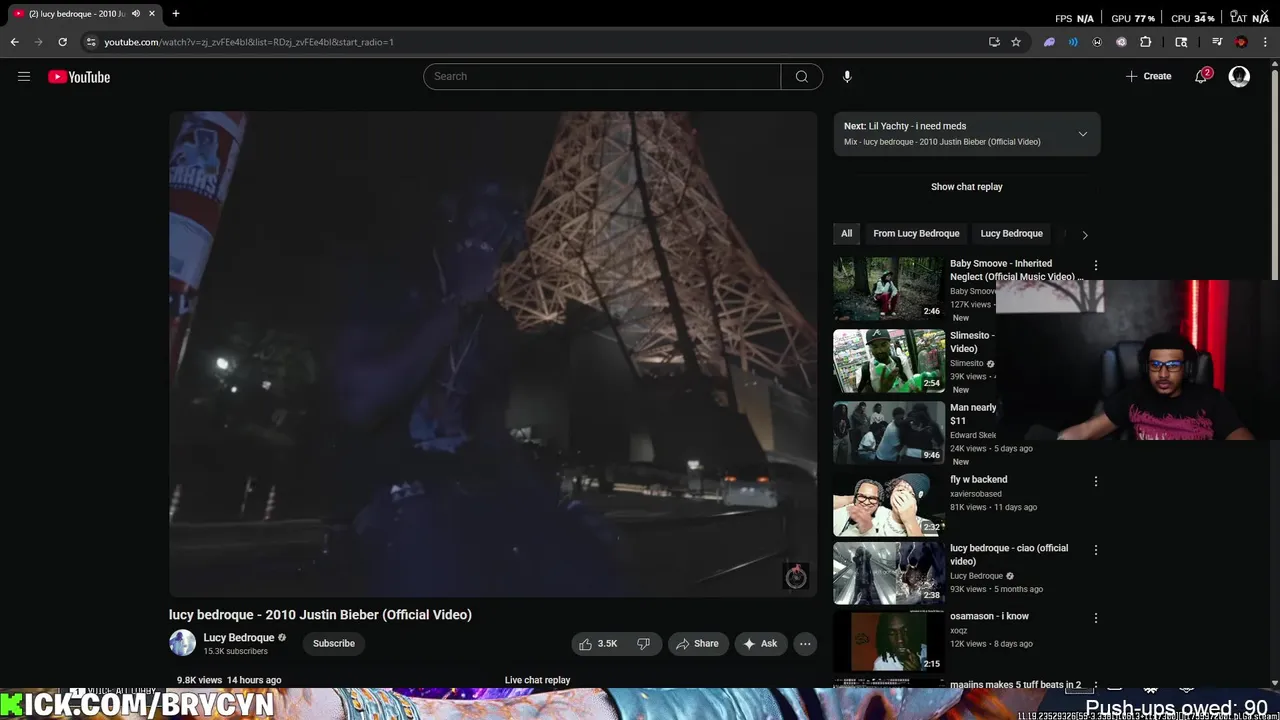Focus the YouTube search field
This screenshot has height=720, width=1280.
pyautogui.click(x=602, y=76)
